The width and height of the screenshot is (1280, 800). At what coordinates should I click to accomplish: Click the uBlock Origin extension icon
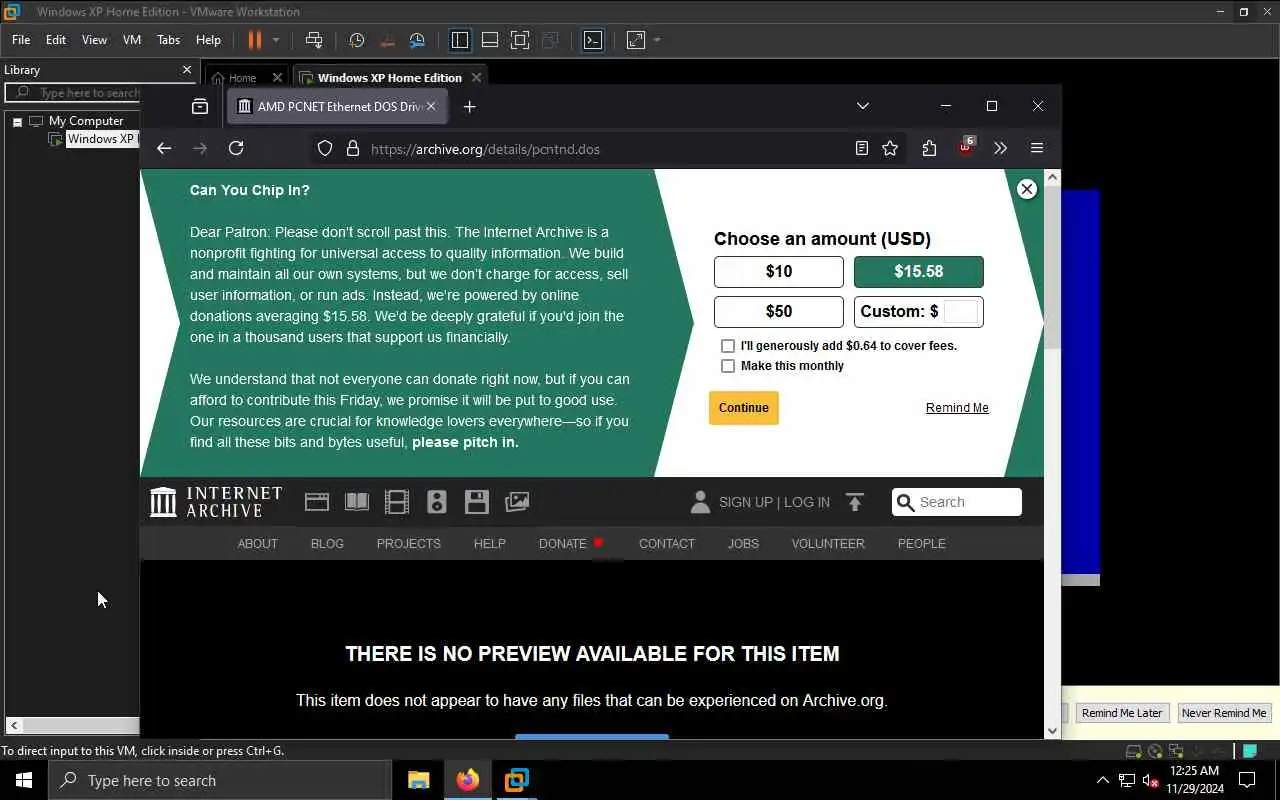pyautogui.click(x=965, y=146)
